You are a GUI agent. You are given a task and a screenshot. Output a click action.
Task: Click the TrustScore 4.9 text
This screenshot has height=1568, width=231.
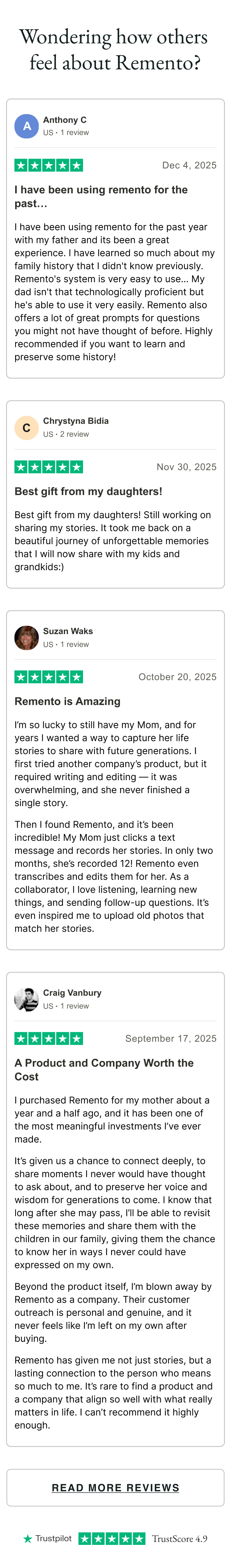click(x=179, y=1539)
